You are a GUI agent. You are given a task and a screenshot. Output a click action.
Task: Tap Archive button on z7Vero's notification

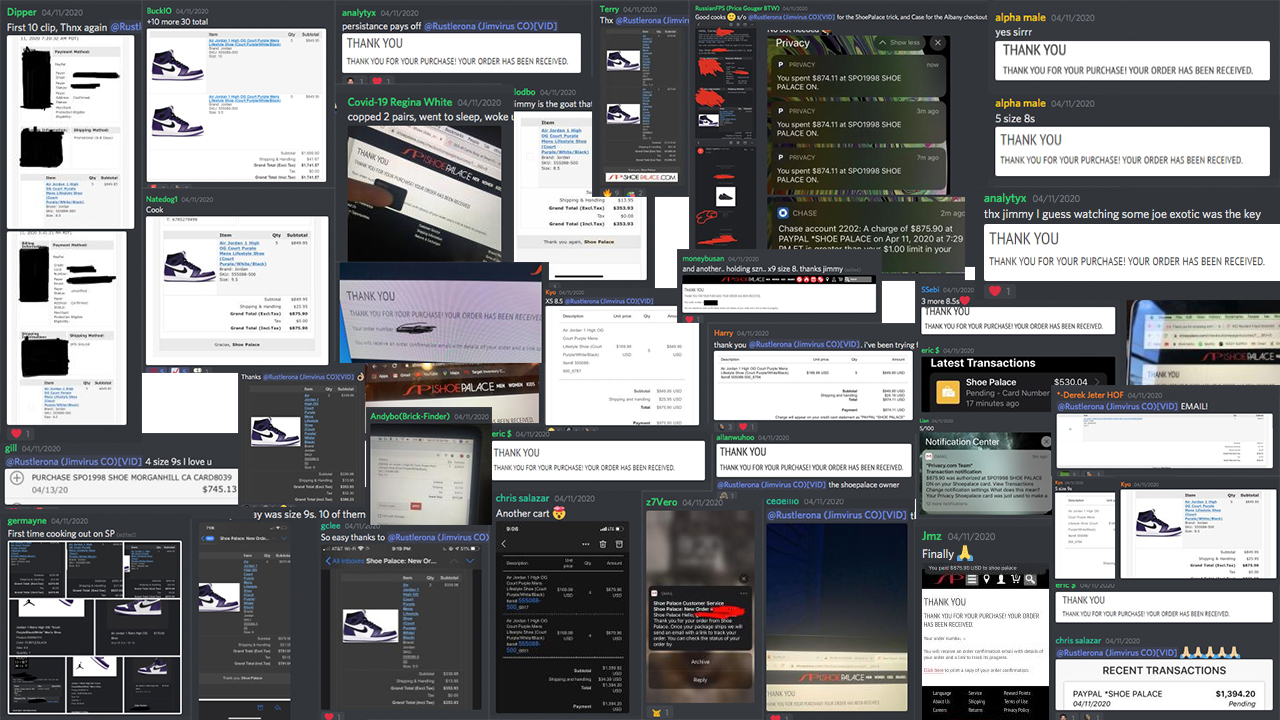point(700,662)
